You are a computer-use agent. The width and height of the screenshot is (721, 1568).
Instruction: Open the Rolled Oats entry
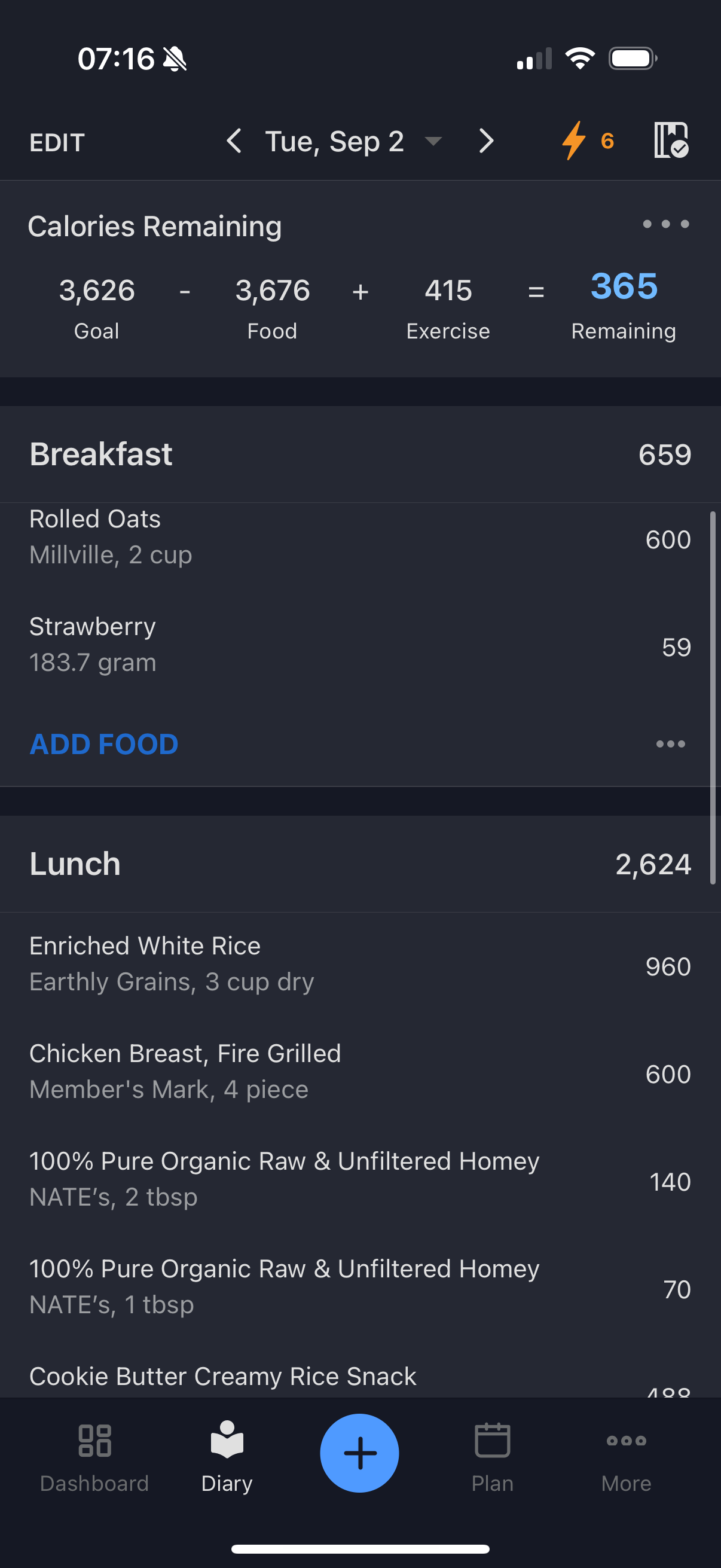pos(360,538)
